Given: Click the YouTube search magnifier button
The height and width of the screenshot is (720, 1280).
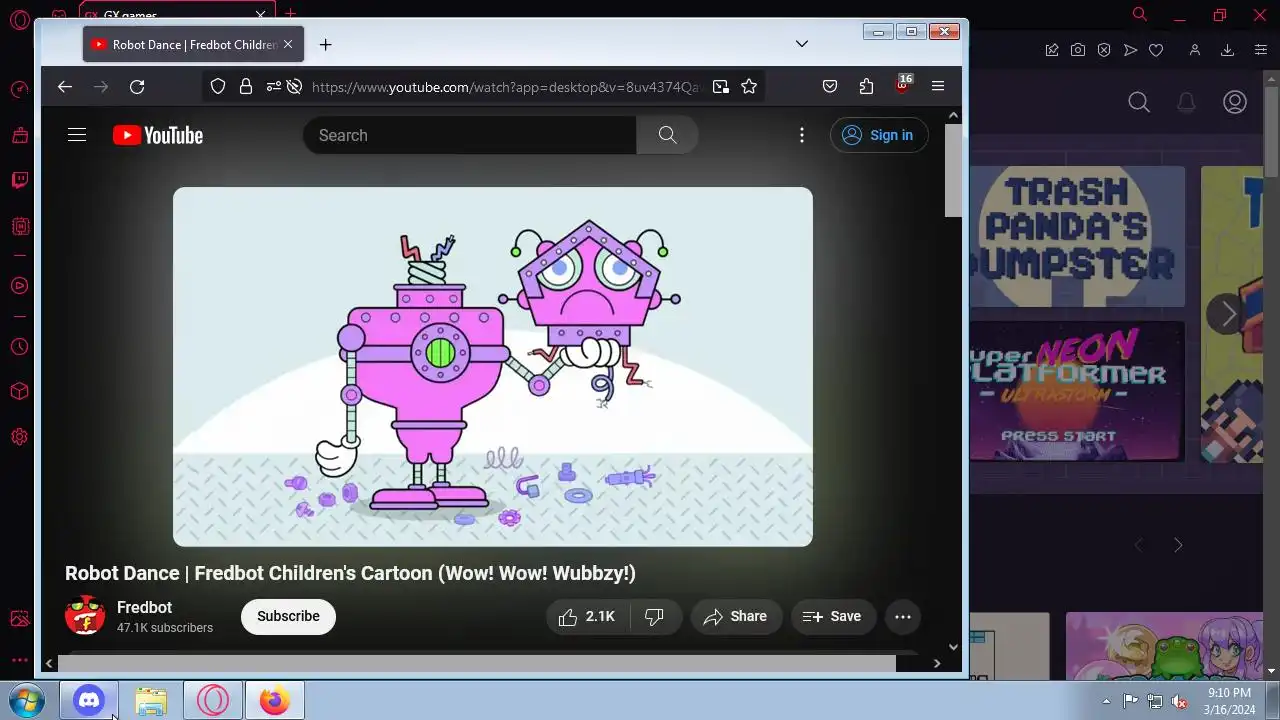Looking at the screenshot, I should click(x=667, y=135).
